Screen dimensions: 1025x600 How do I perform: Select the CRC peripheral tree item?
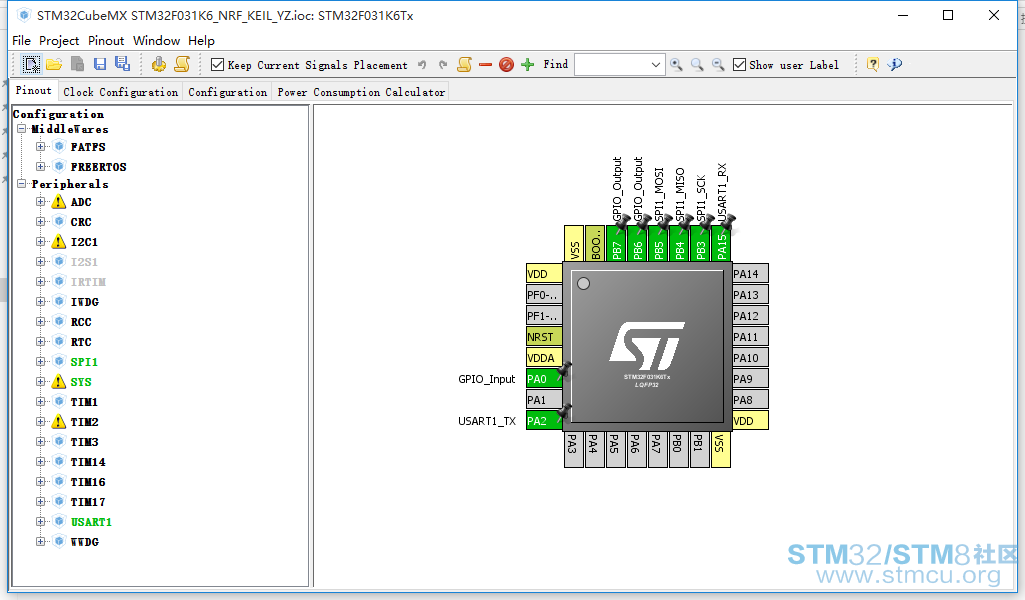81,222
